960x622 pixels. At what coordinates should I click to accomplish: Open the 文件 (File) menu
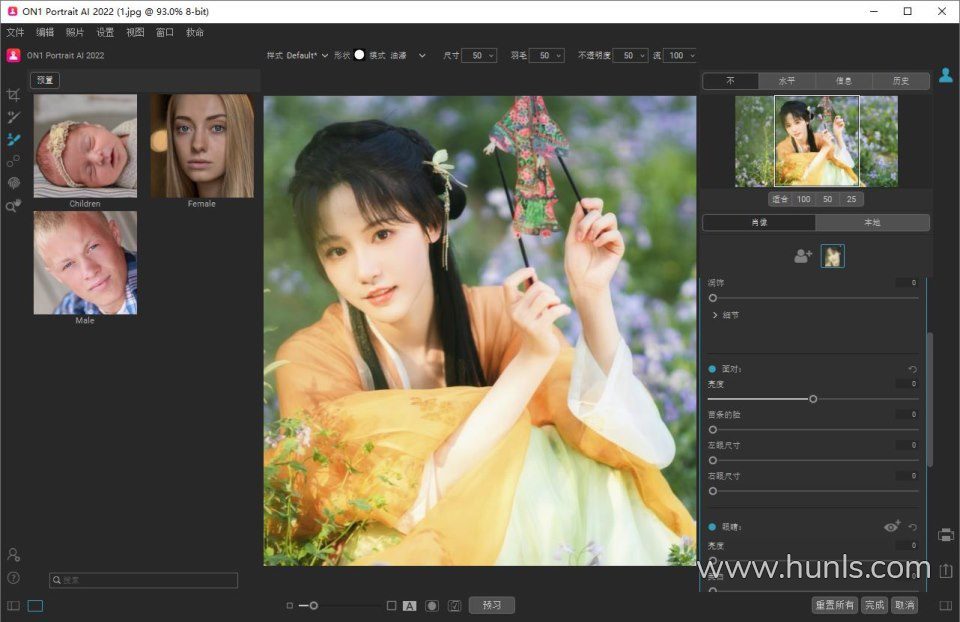click(x=15, y=32)
